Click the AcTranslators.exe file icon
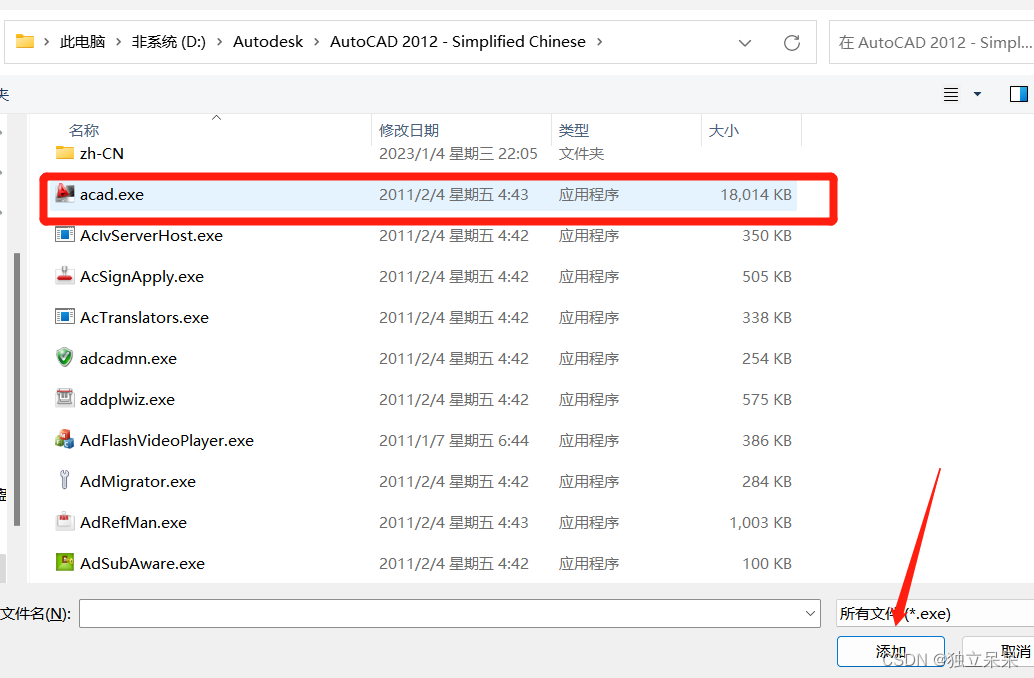Viewport: 1034px width, 678px height. point(65,317)
